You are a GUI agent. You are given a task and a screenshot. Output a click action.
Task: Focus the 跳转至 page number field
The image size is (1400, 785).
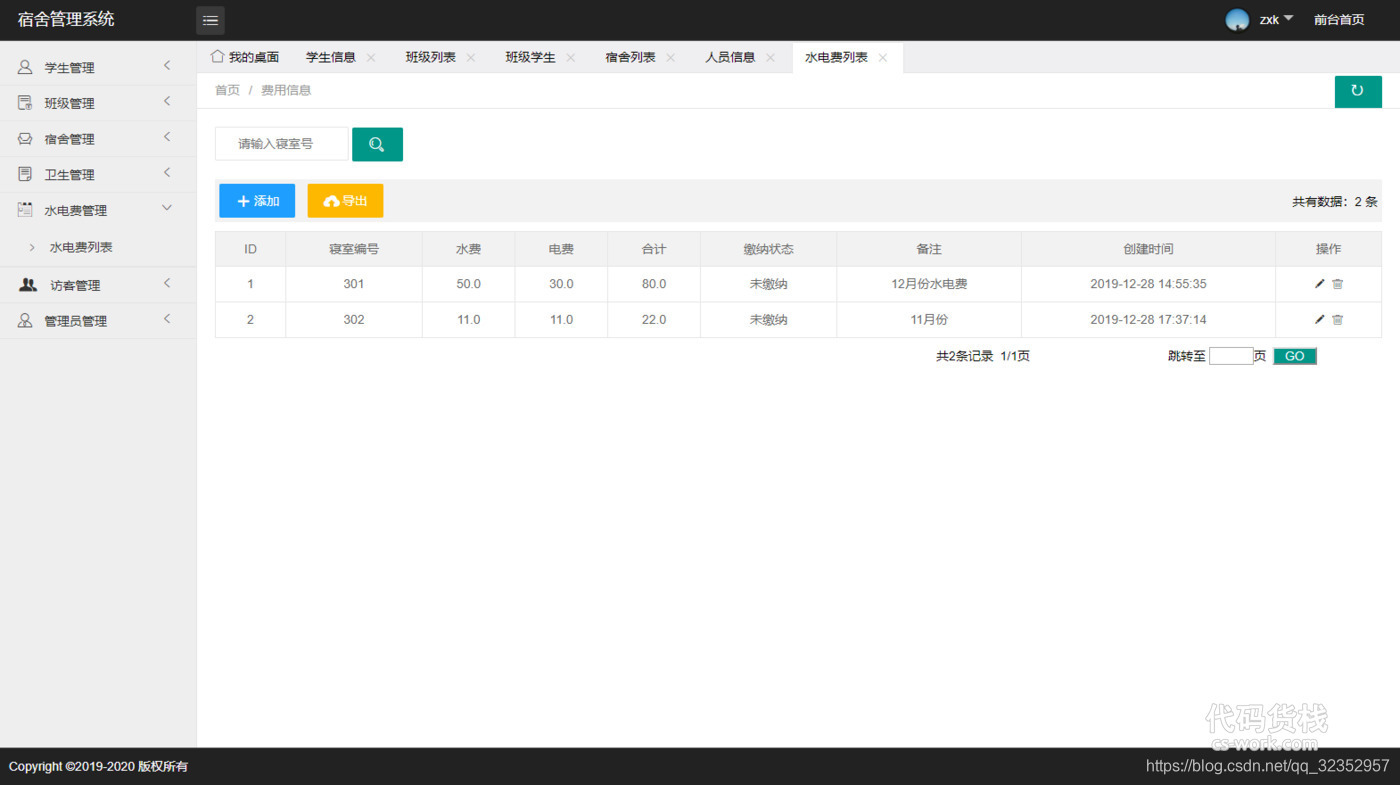1231,356
